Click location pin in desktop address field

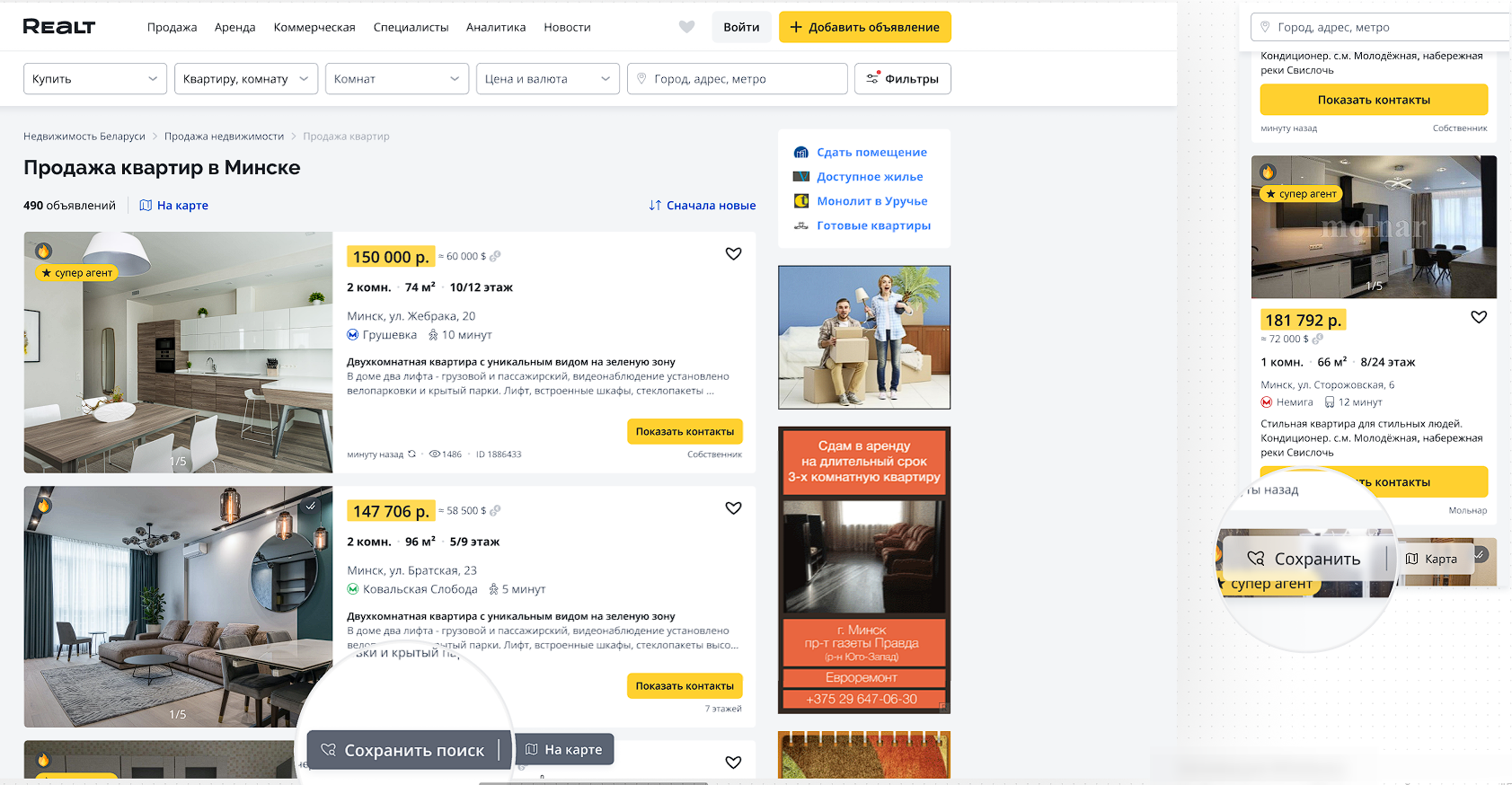[641, 79]
